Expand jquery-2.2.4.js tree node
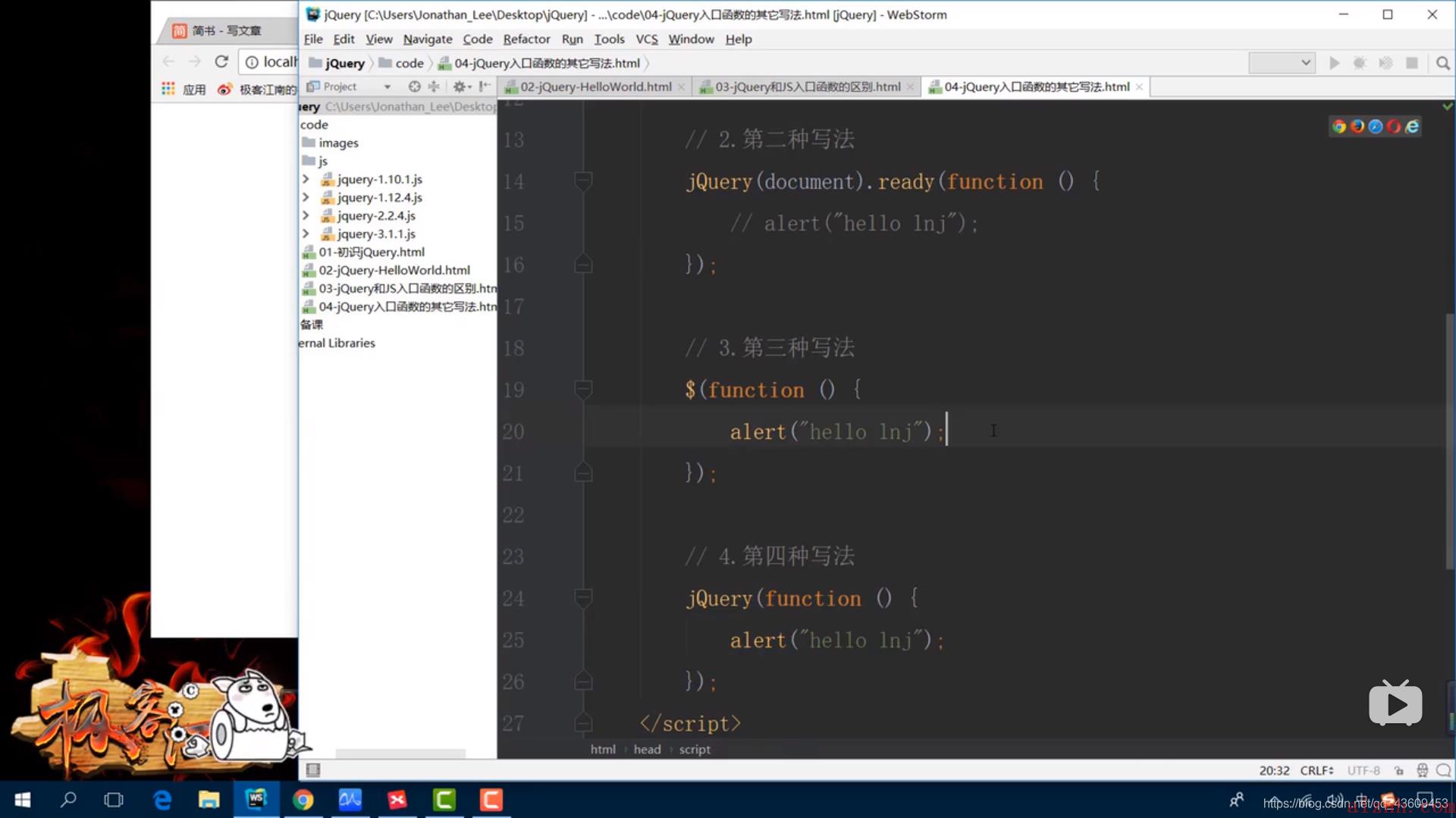 (x=306, y=215)
